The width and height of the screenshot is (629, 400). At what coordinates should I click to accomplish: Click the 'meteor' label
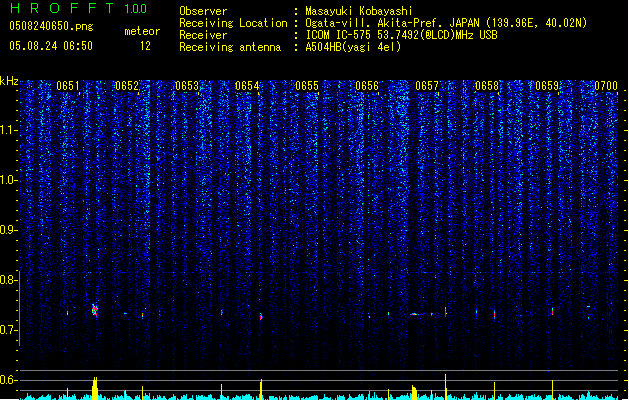coord(142,31)
